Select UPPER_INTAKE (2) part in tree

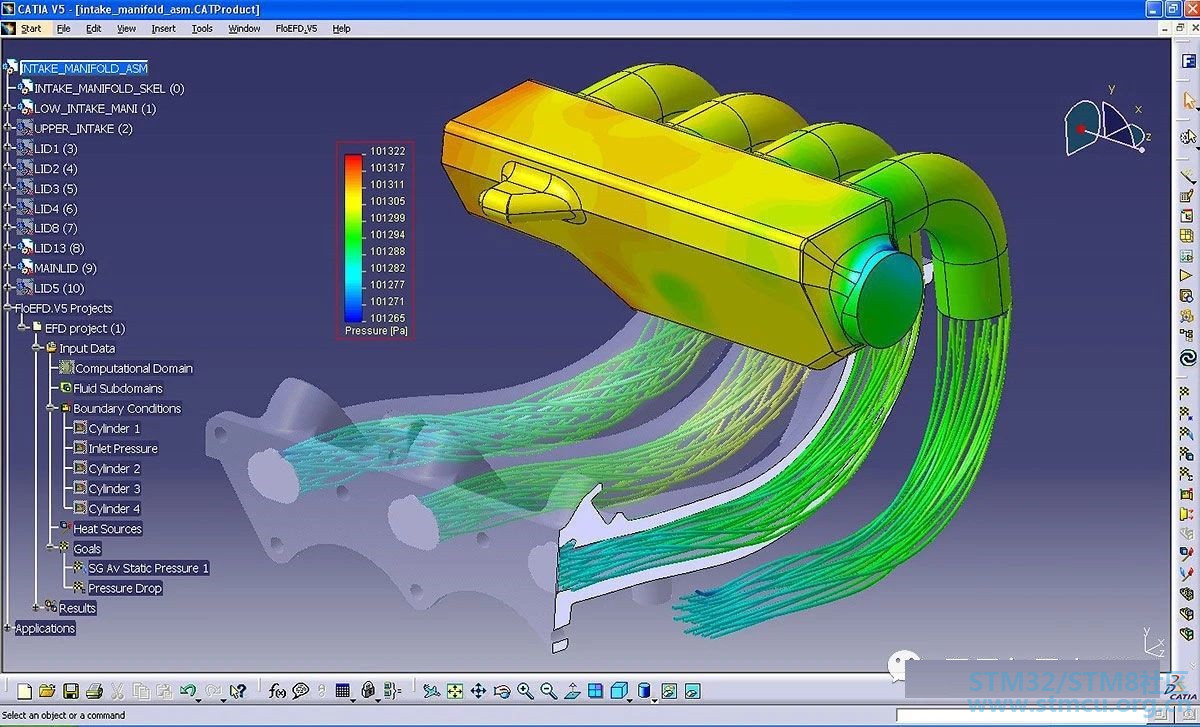tap(83, 128)
